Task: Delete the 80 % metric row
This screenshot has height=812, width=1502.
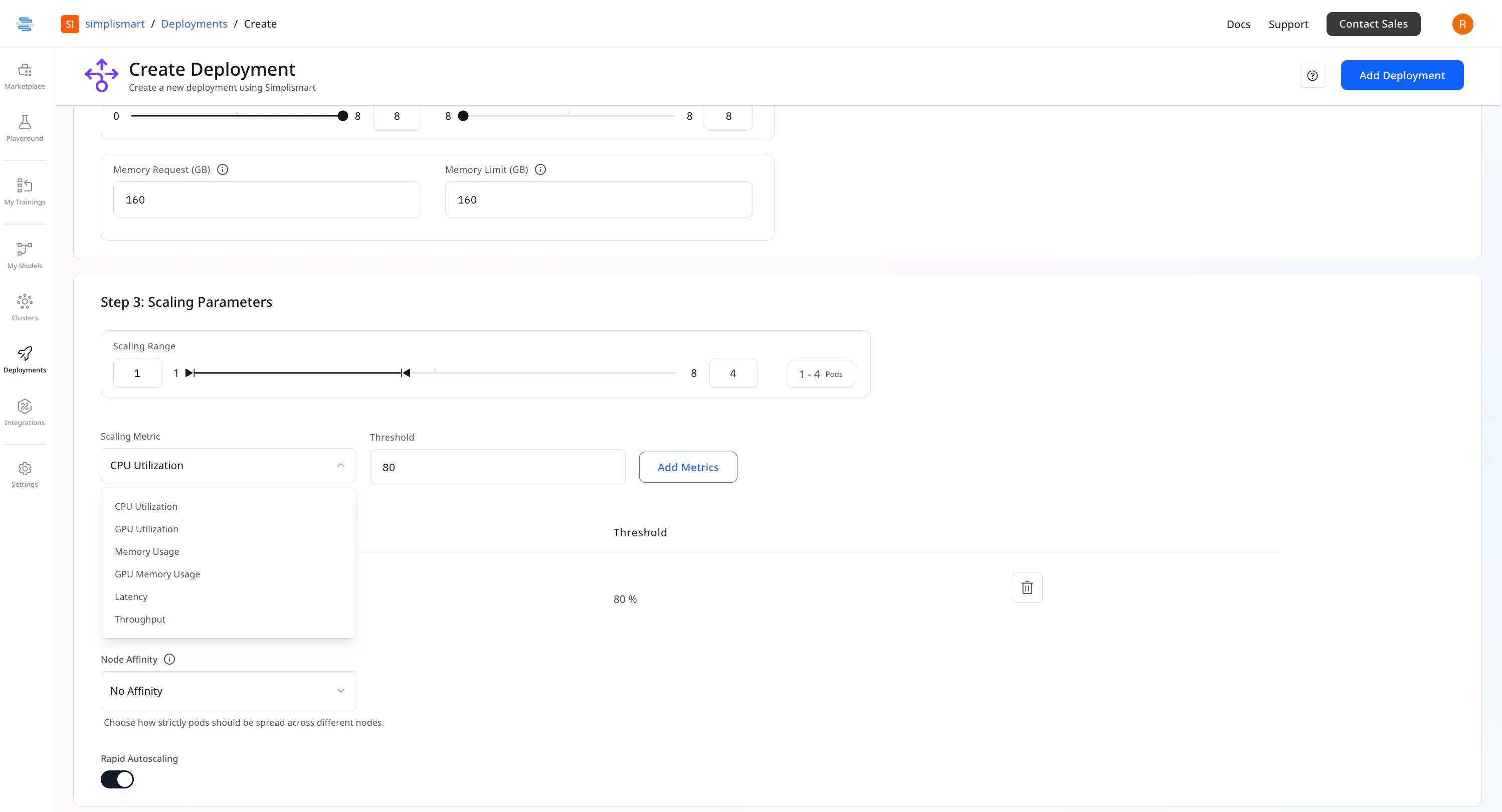Action: coord(1027,587)
